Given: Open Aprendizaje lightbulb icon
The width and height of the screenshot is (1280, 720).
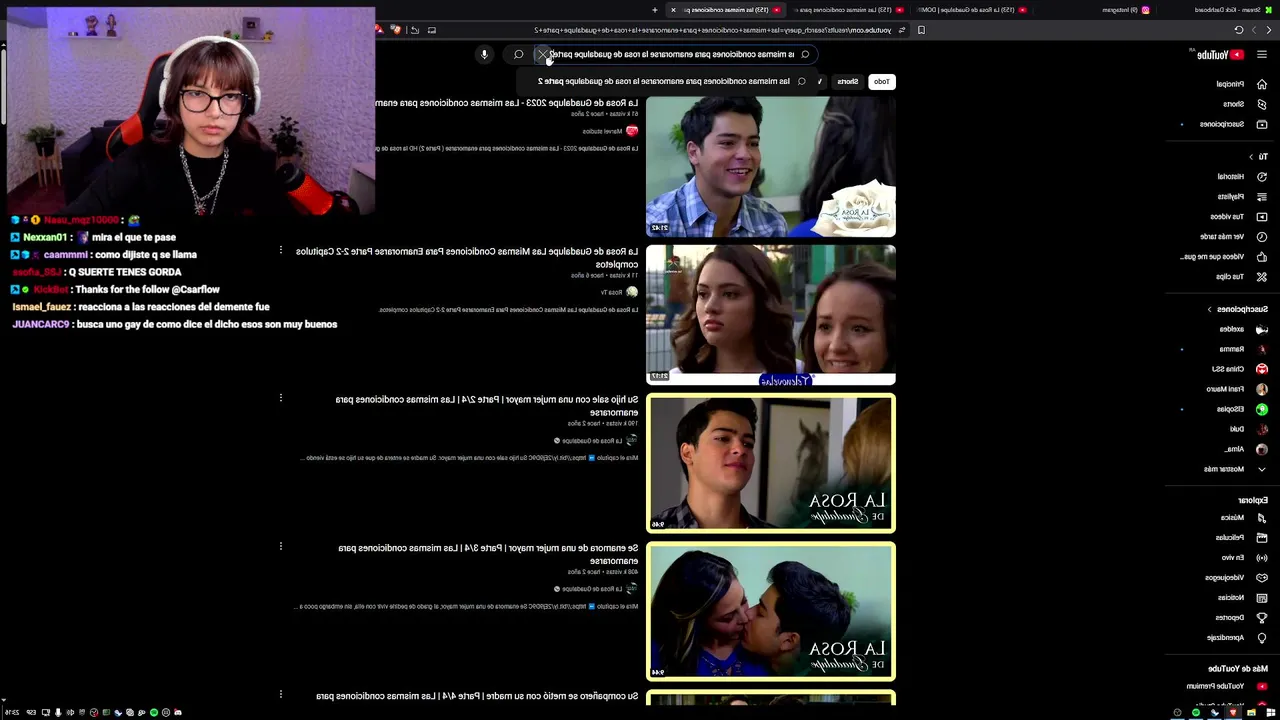Looking at the screenshot, I should pyautogui.click(x=1262, y=637).
